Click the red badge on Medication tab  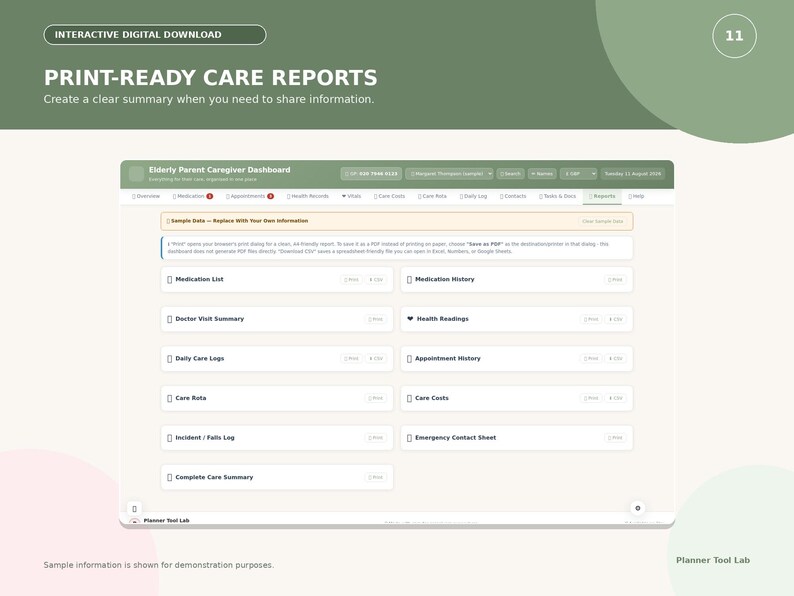point(210,196)
